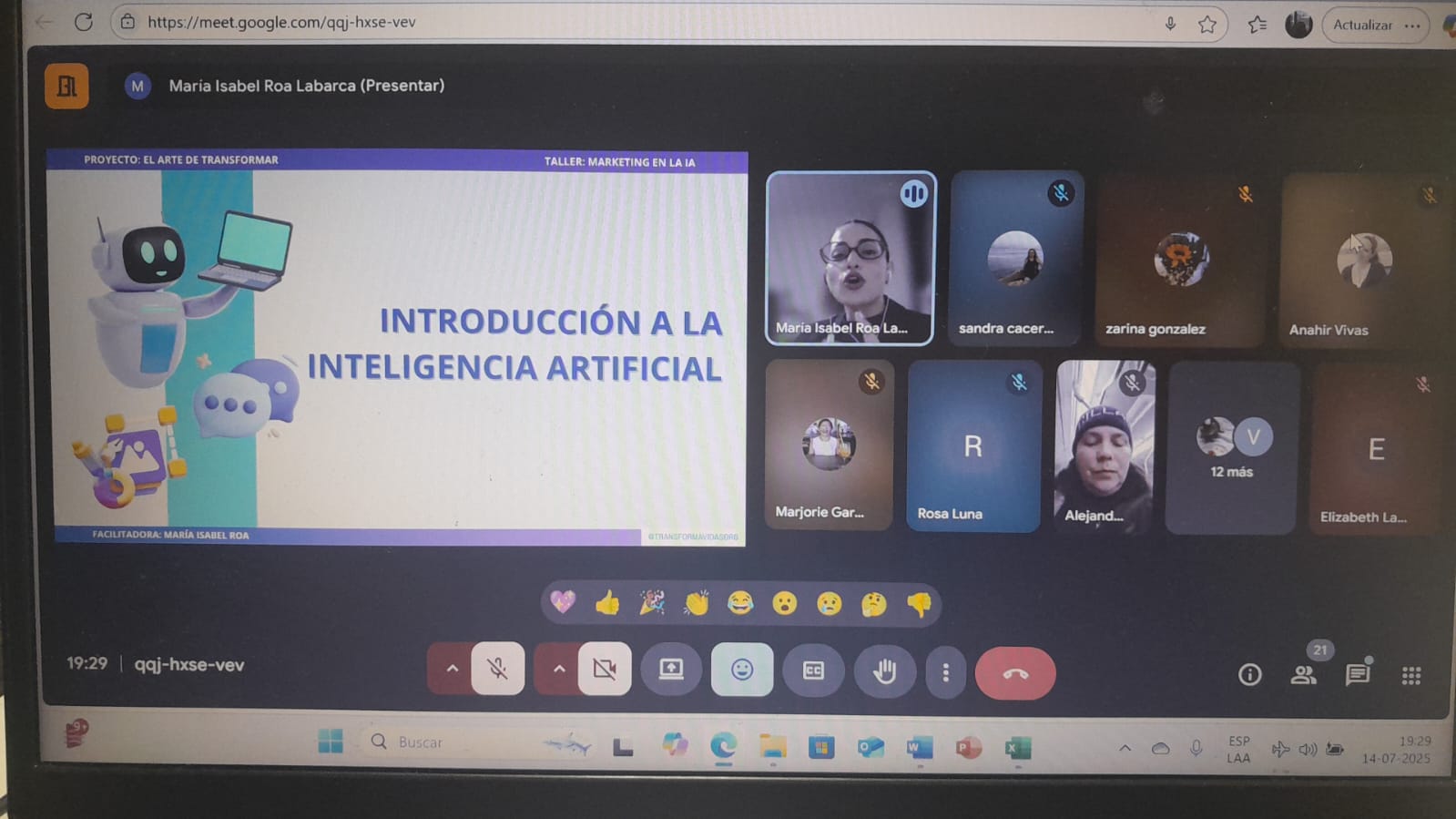Send the thumbs up reaction
Image resolution: width=1456 pixels, height=819 pixels.
(x=607, y=603)
